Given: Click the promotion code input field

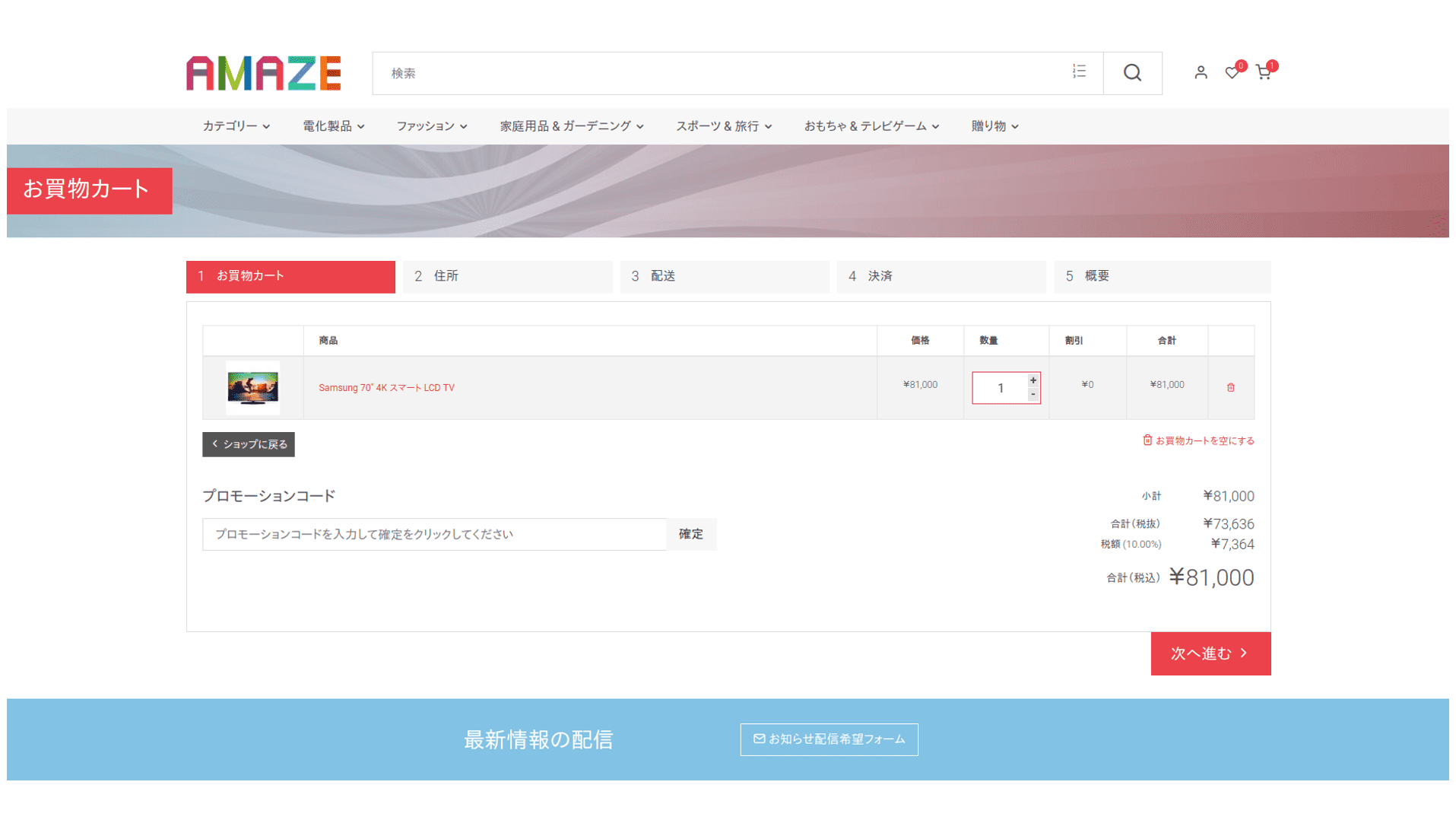Looking at the screenshot, I should pyautogui.click(x=434, y=535).
